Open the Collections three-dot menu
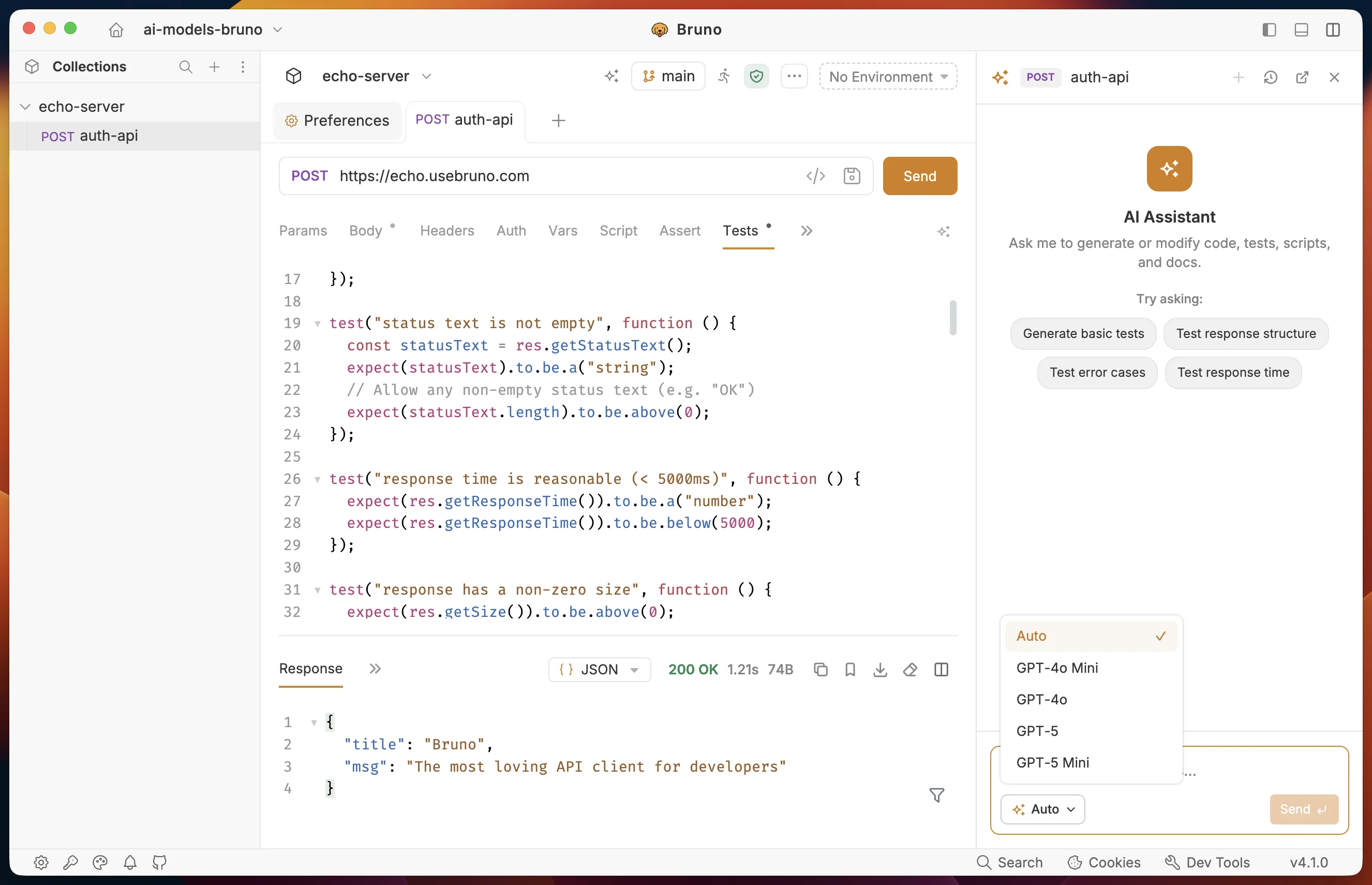Image resolution: width=1372 pixels, height=885 pixels. (x=243, y=67)
